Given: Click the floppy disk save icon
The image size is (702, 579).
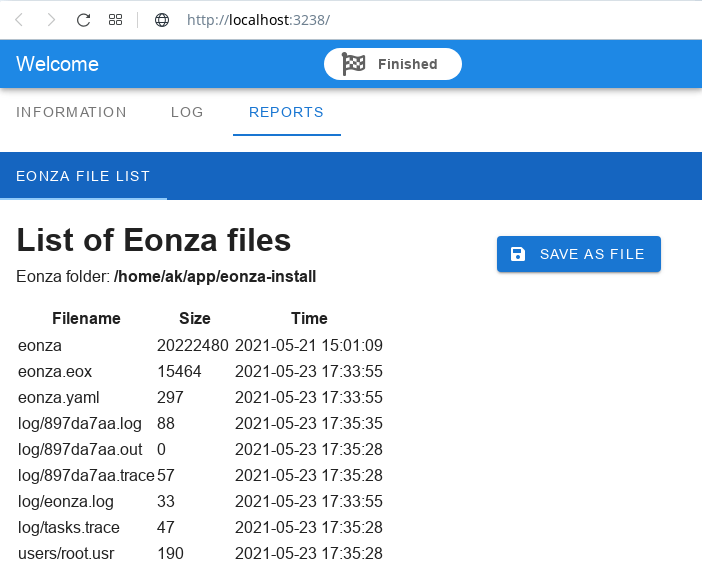Looking at the screenshot, I should 518,254.
